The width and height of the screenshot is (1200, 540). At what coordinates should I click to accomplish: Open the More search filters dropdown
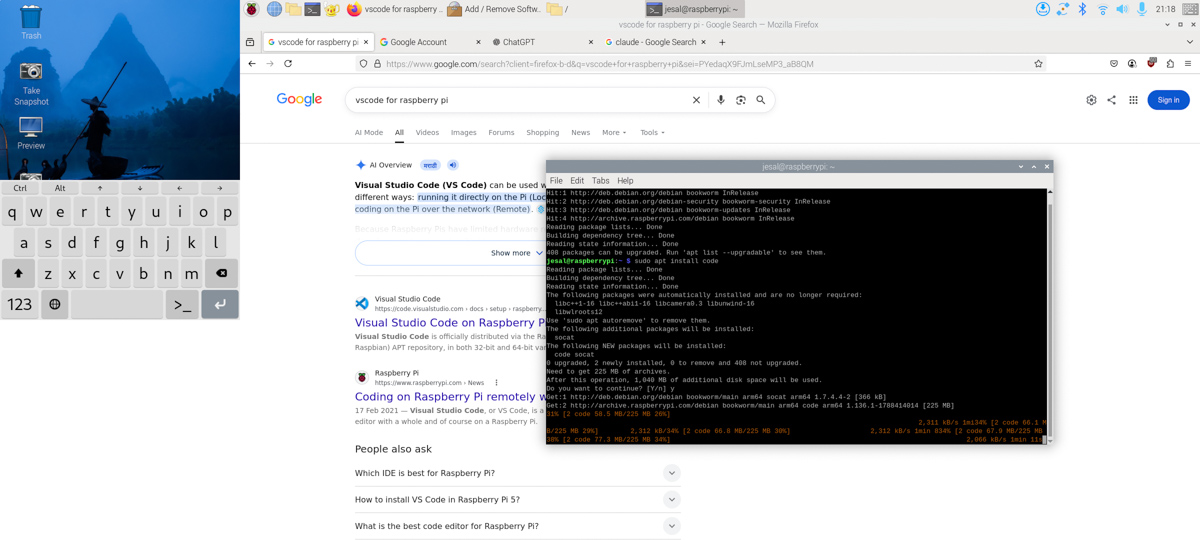[613, 132]
